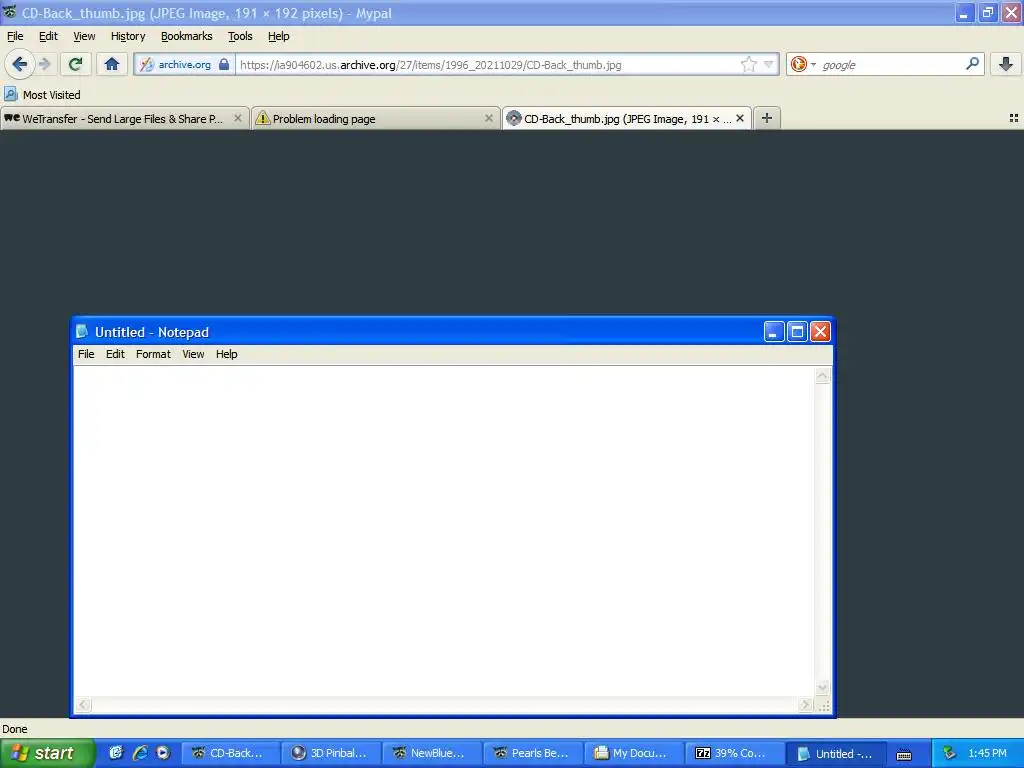
Task: Minimize the Notepad window
Action: coord(774,332)
